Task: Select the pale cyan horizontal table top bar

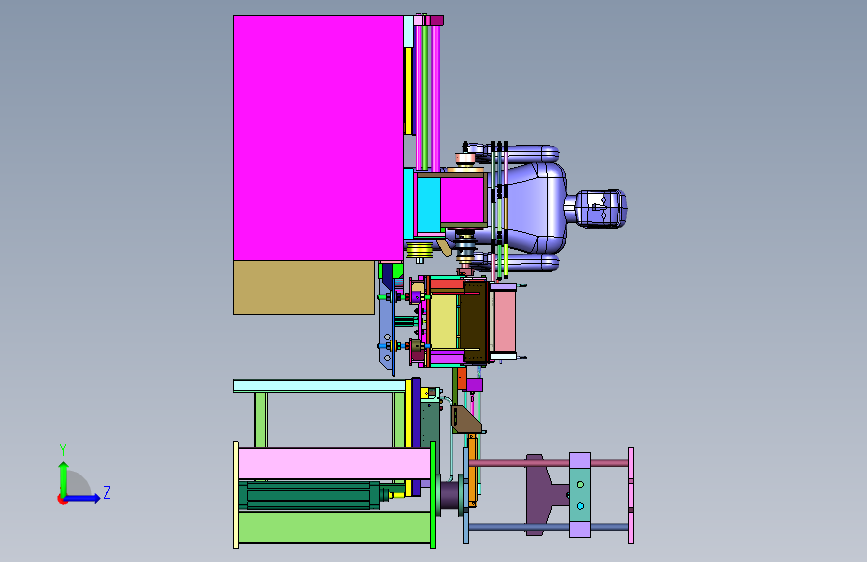Action: pos(320,386)
